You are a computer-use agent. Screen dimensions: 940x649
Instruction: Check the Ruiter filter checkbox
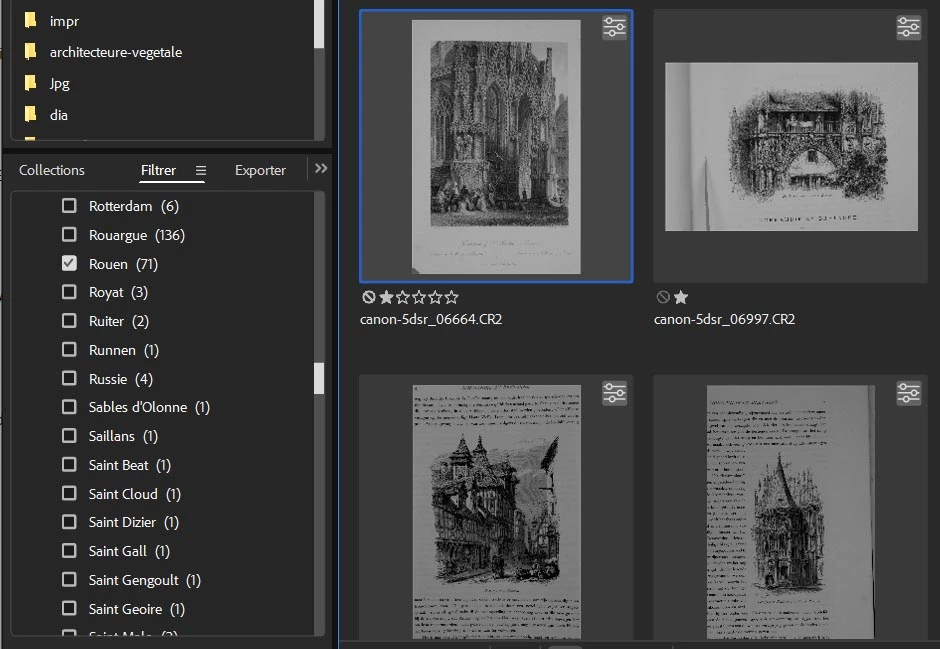tap(69, 321)
